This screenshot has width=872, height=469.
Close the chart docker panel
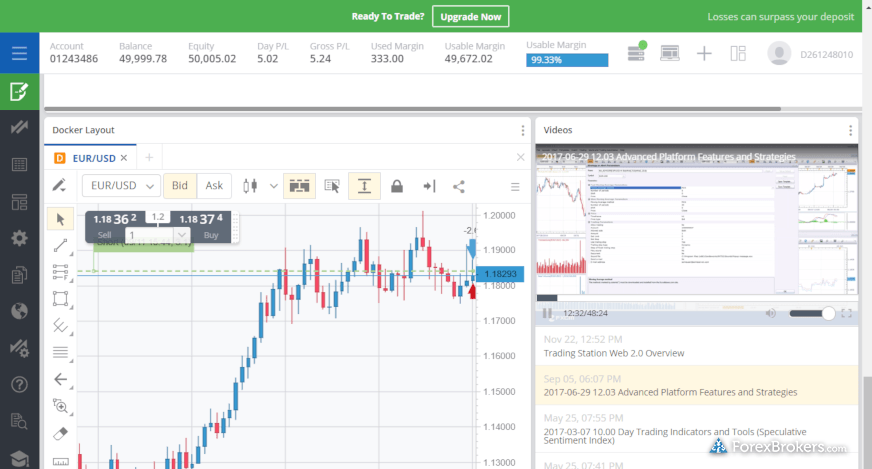click(x=521, y=157)
